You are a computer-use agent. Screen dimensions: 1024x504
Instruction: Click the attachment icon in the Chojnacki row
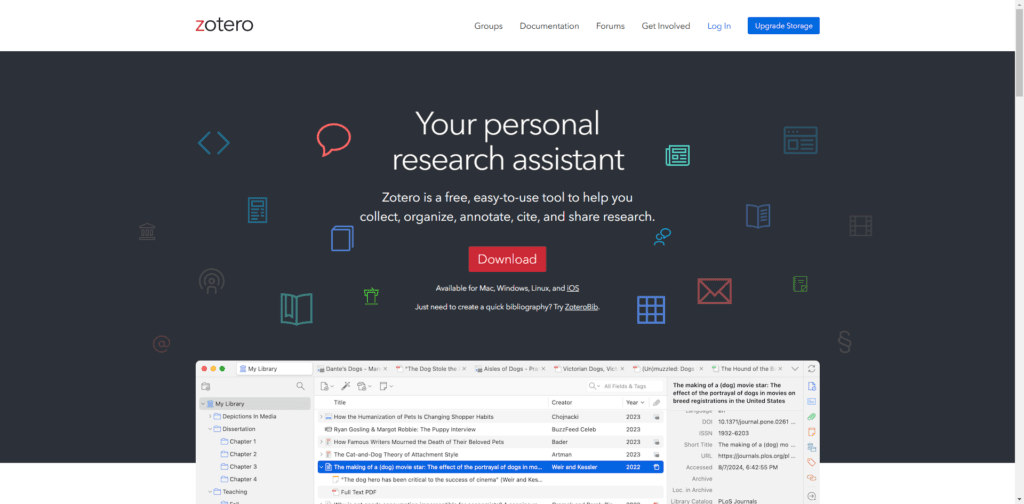tap(657, 417)
